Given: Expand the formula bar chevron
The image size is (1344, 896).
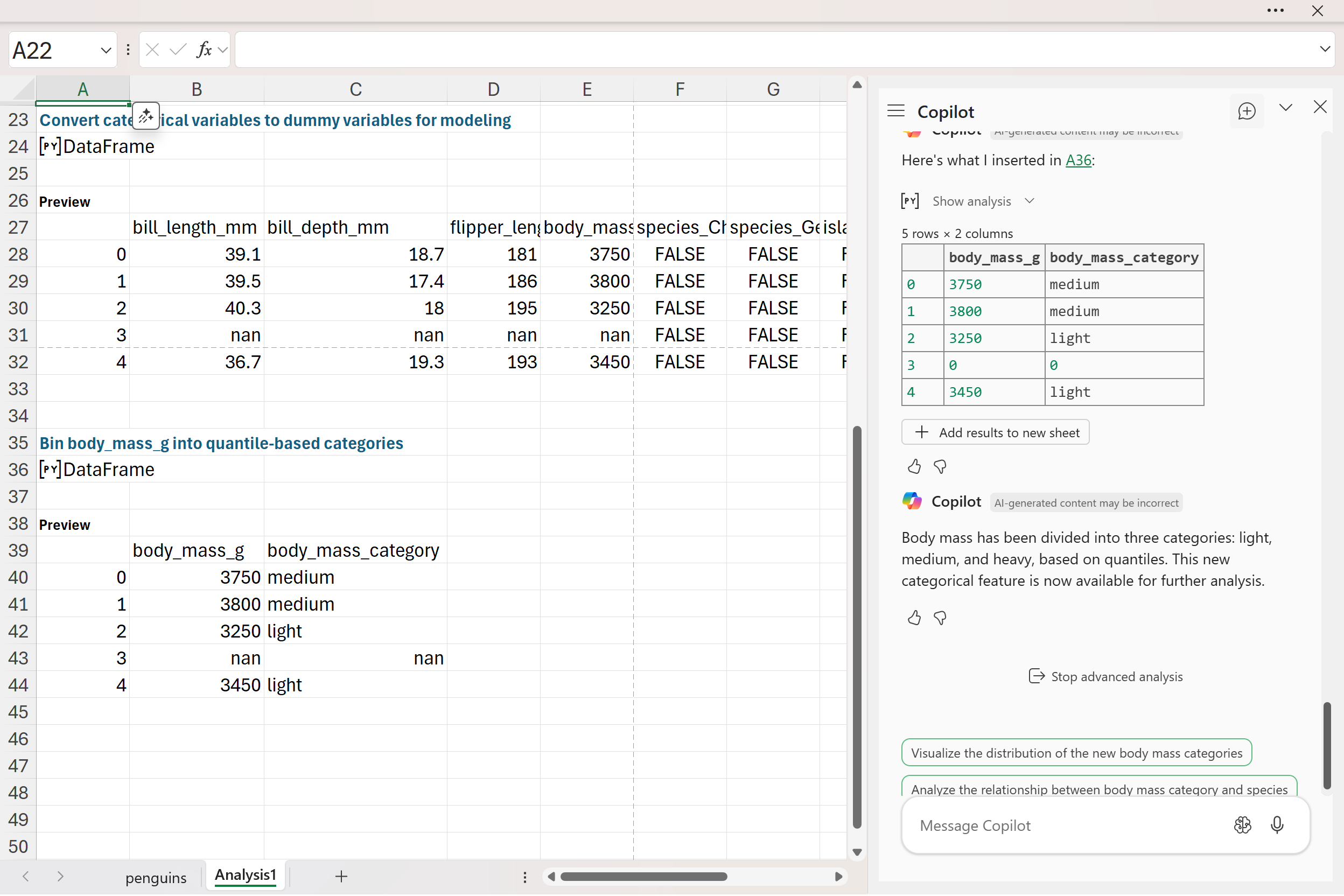Looking at the screenshot, I should tap(1325, 49).
